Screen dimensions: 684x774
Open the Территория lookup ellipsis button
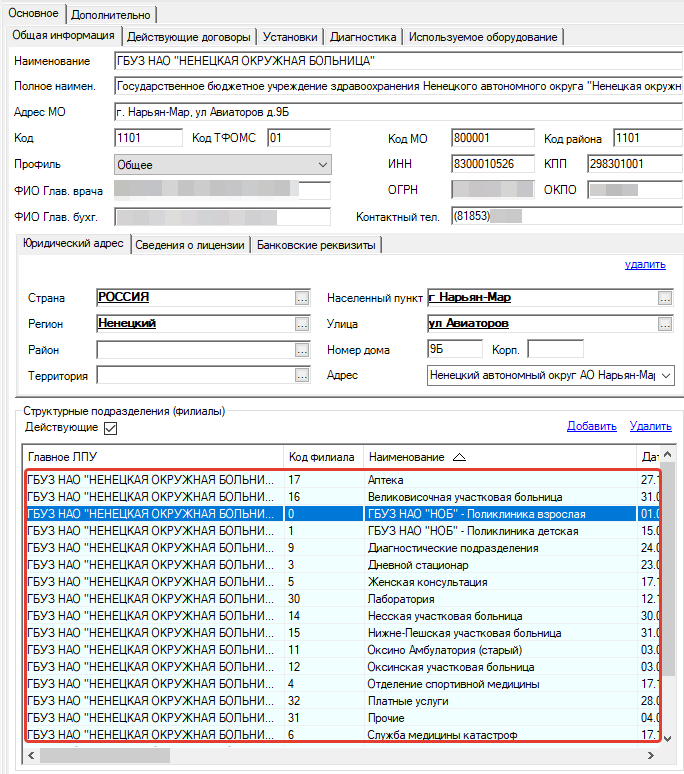click(302, 376)
